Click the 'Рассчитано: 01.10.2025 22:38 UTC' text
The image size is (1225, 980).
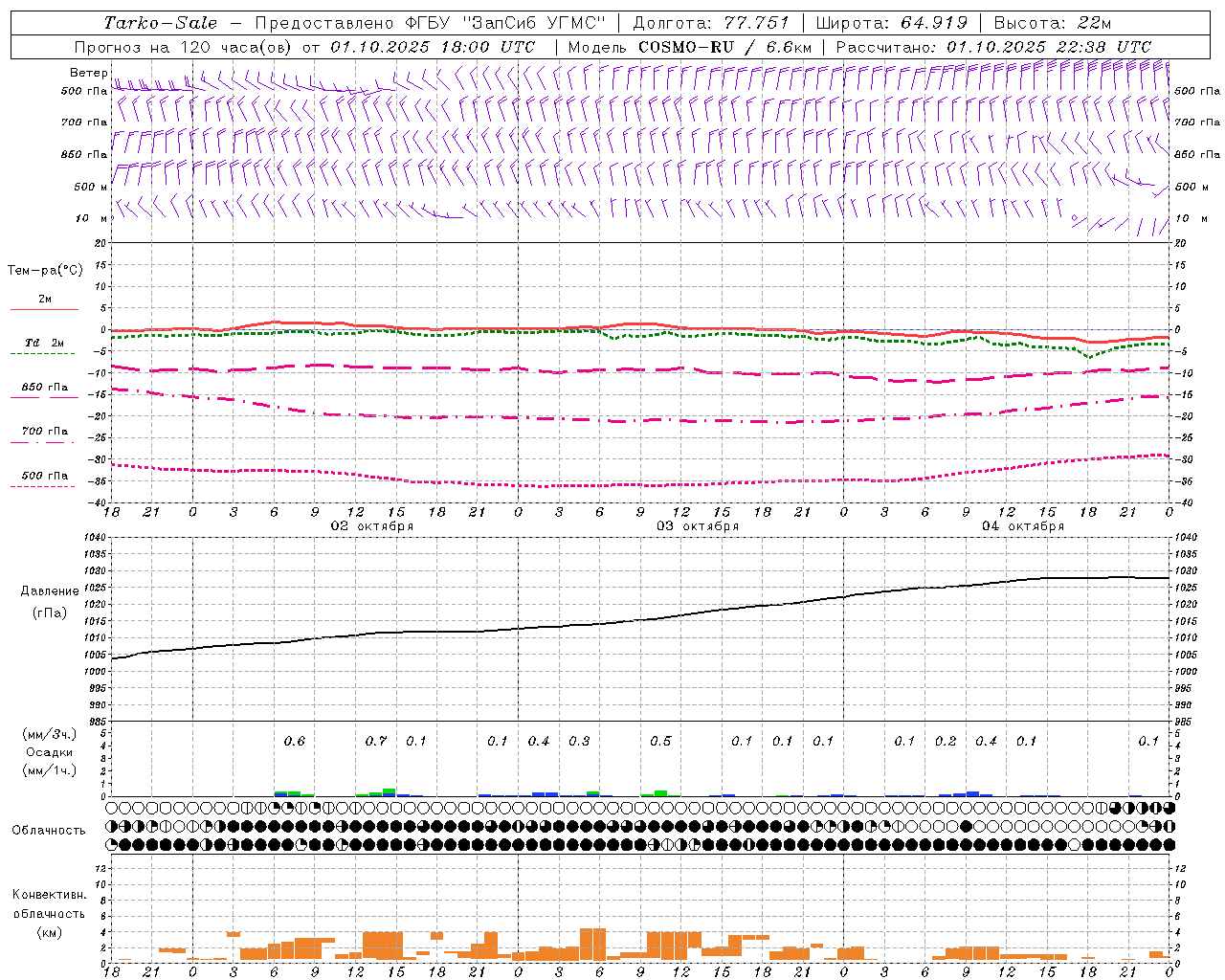(993, 47)
